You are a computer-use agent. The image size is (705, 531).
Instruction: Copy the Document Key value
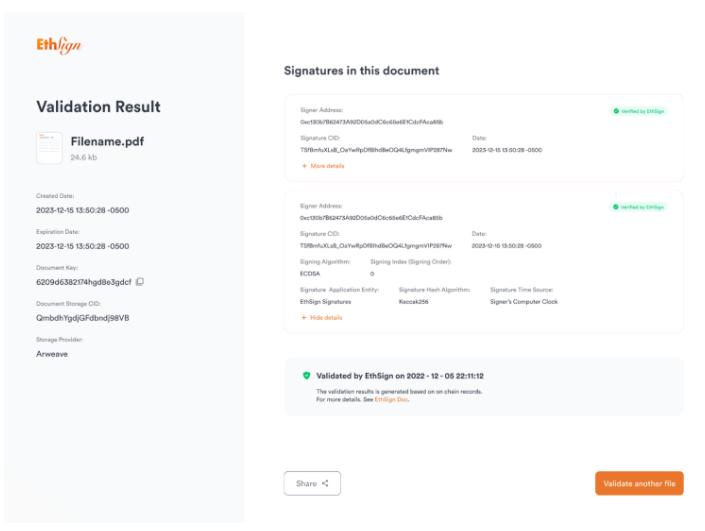click(140, 281)
